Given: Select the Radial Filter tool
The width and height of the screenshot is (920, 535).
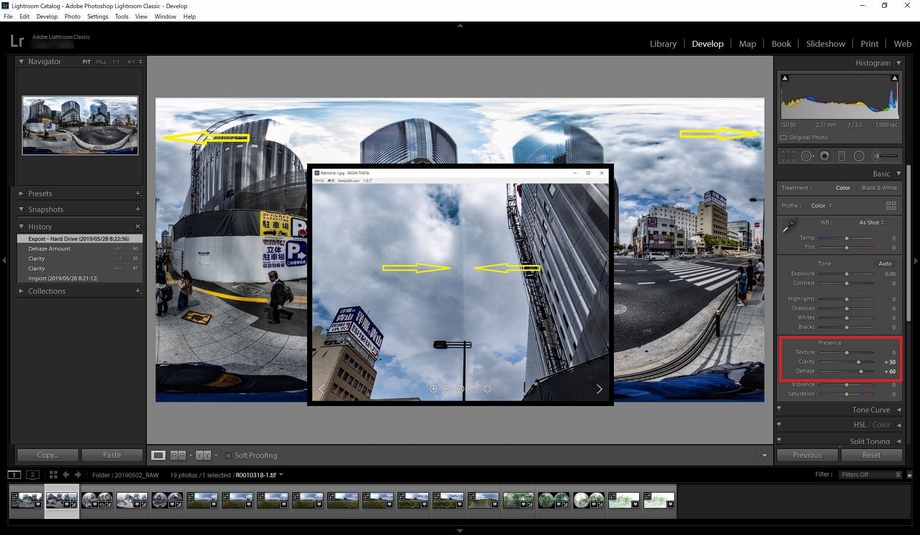Looking at the screenshot, I should 859,156.
